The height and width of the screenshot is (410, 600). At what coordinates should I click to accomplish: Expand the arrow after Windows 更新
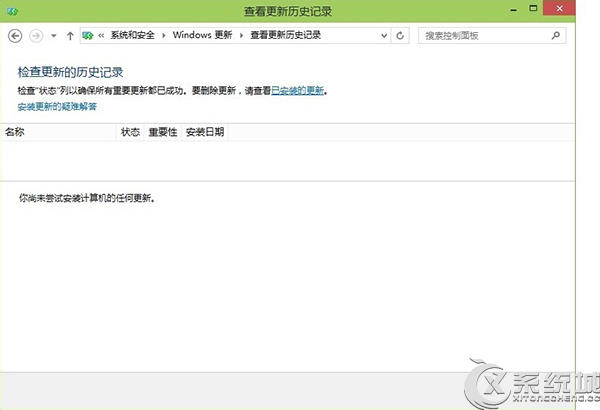coord(241,36)
